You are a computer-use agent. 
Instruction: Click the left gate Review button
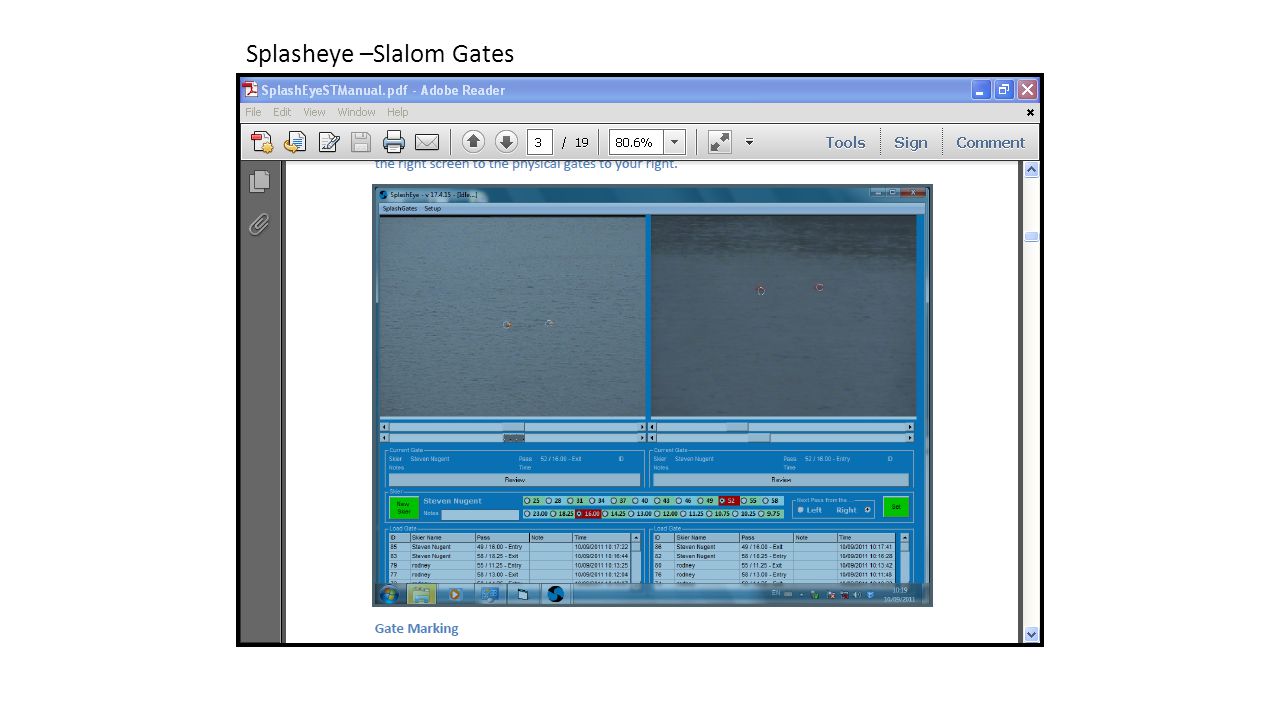(514, 479)
